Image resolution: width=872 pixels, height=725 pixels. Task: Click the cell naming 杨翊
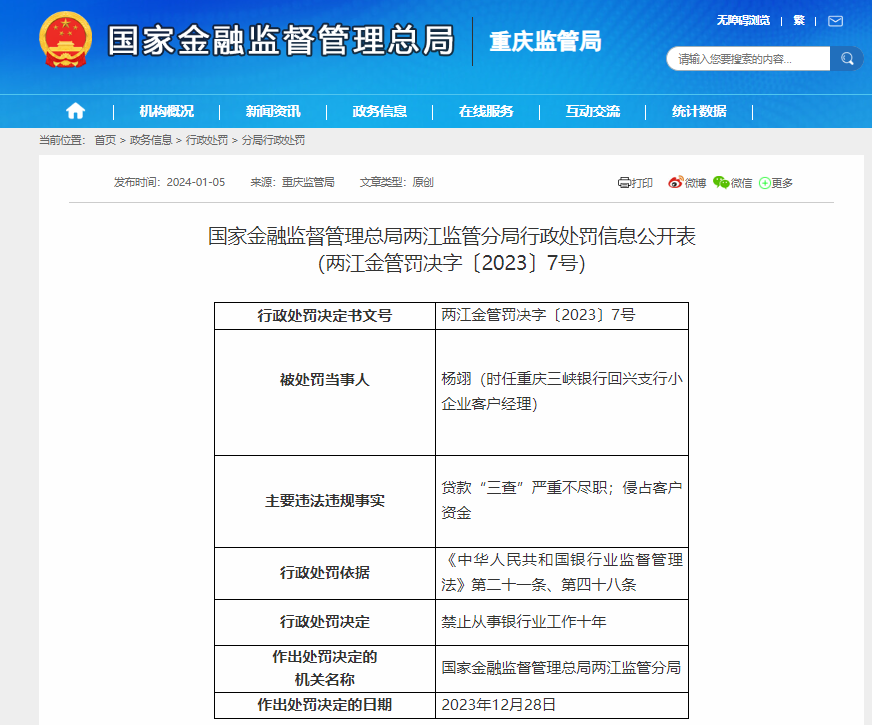562,393
